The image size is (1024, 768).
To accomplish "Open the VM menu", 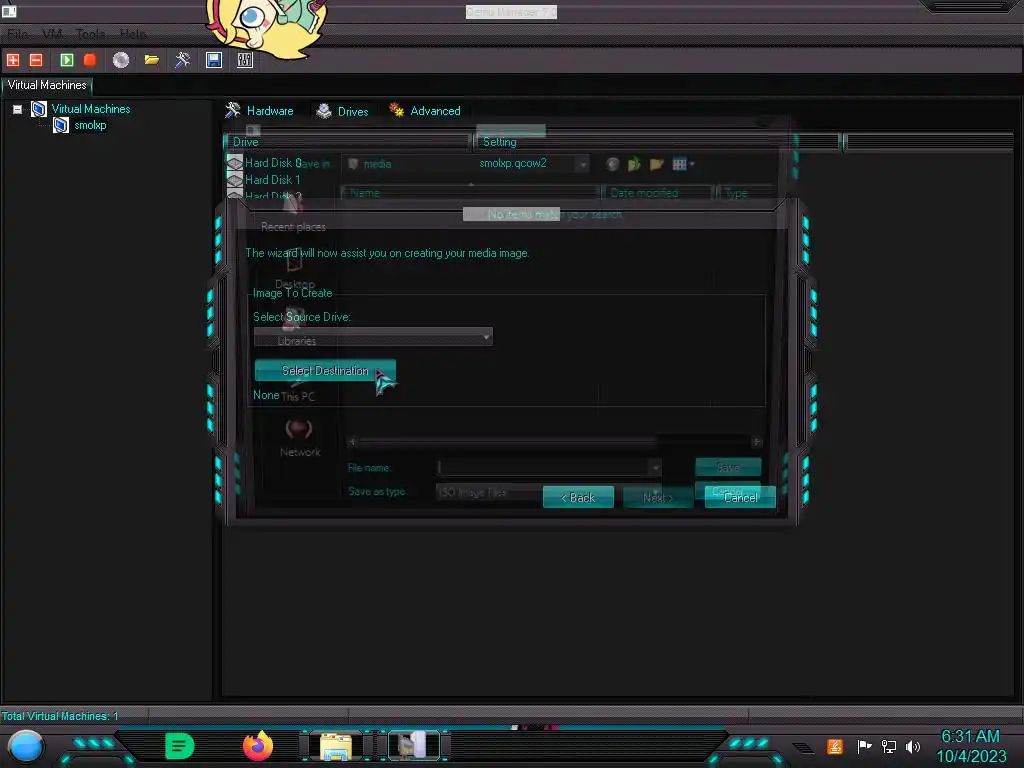I will (x=52, y=34).
